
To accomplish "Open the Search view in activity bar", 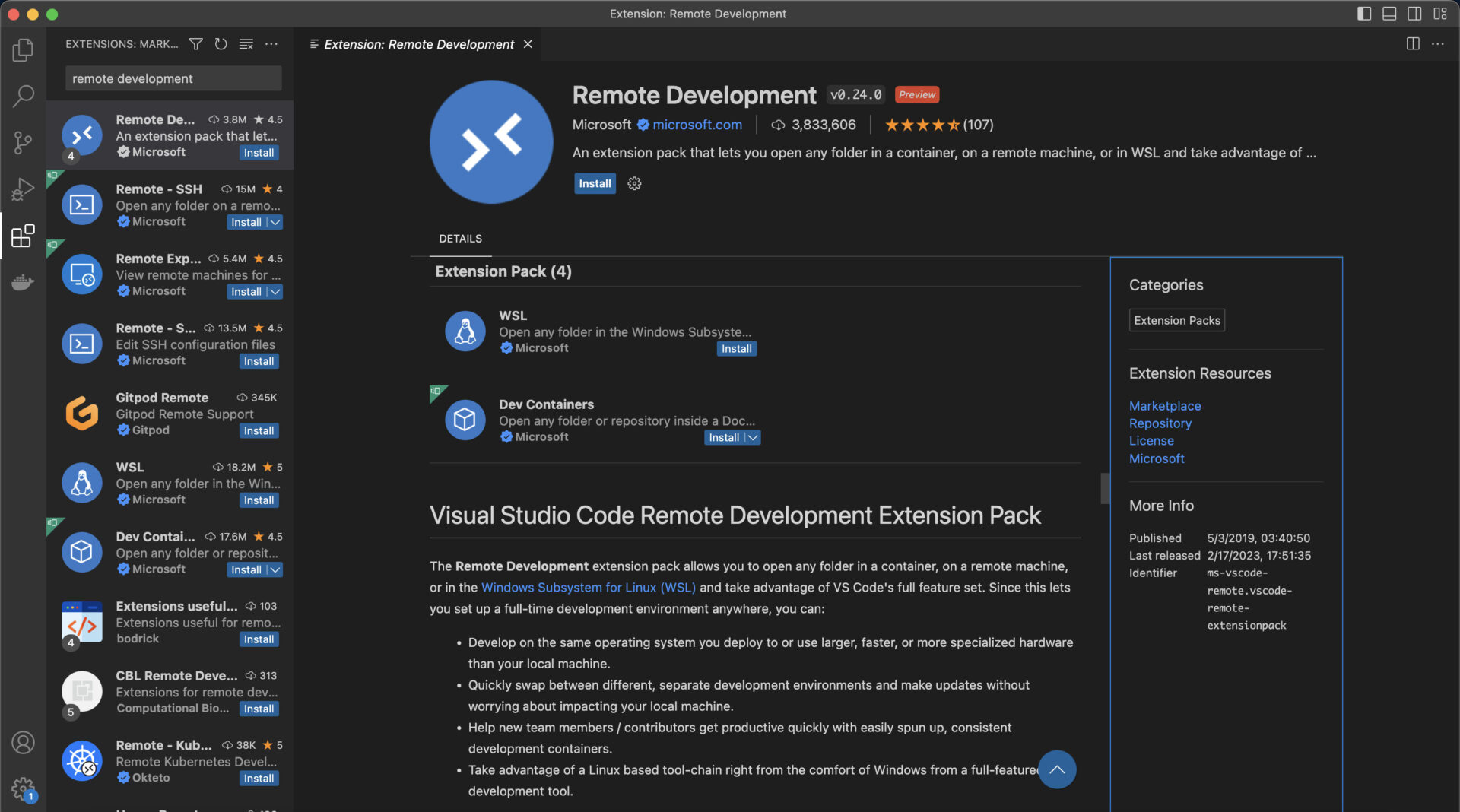I will pyautogui.click(x=23, y=97).
